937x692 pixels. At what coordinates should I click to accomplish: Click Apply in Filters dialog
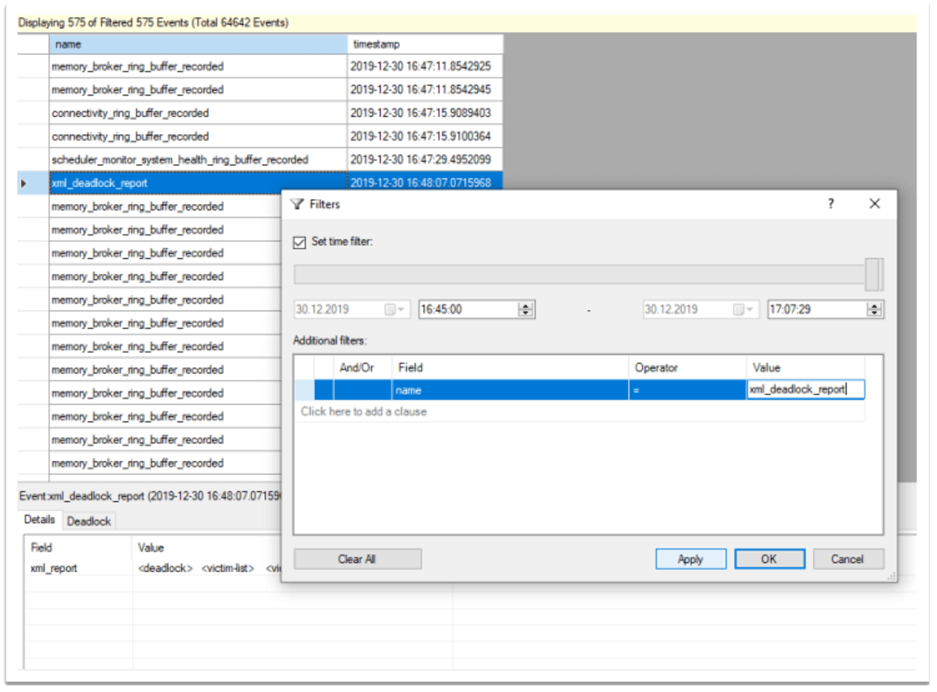coord(691,559)
